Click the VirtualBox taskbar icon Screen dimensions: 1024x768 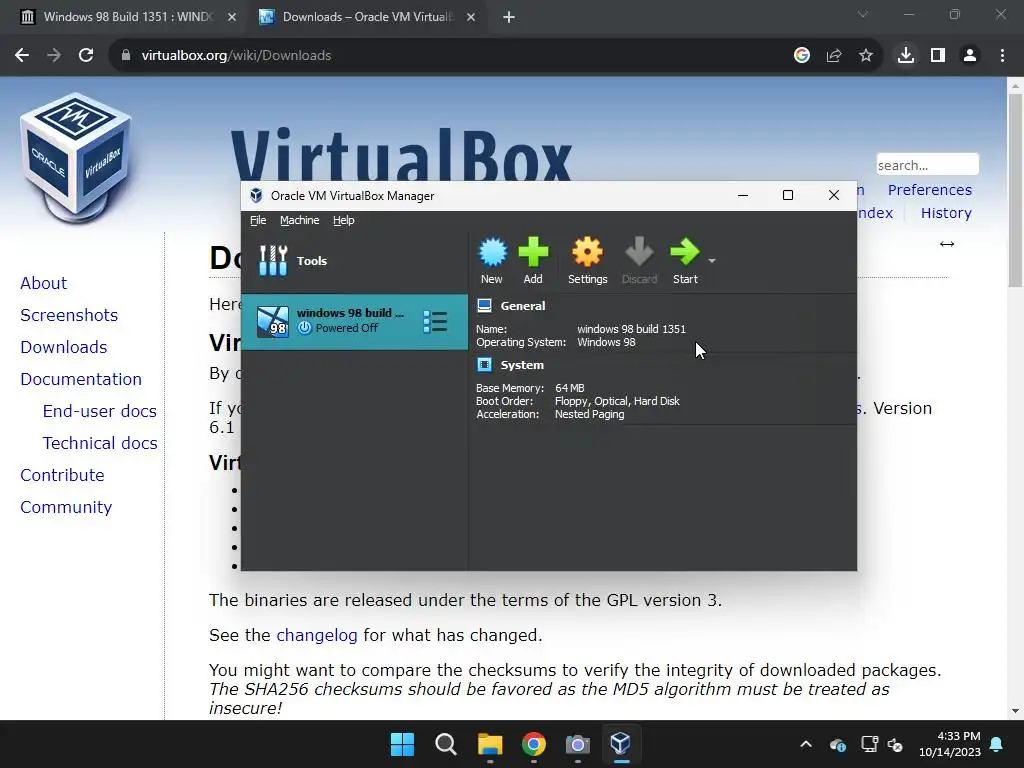click(x=620, y=744)
